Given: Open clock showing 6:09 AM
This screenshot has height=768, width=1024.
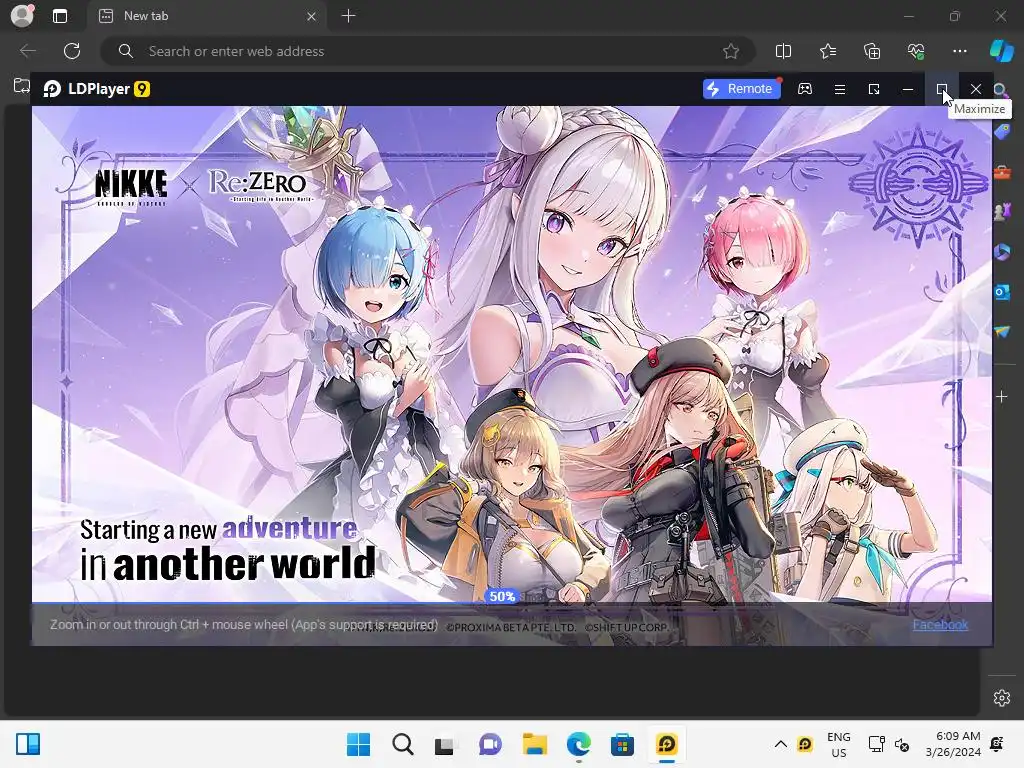Looking at the screenshot, I should click(x=953, y=744).
